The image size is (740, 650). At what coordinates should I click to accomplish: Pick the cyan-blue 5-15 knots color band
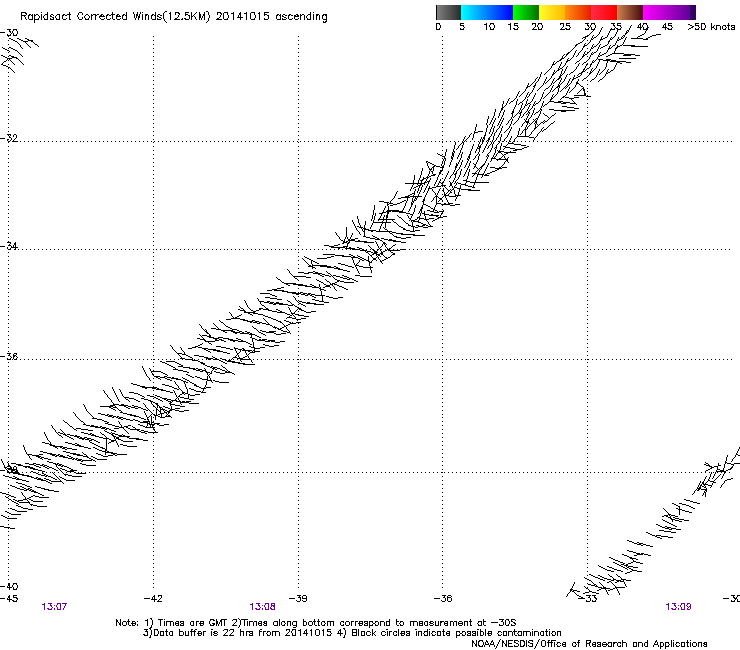coord(487,12)
